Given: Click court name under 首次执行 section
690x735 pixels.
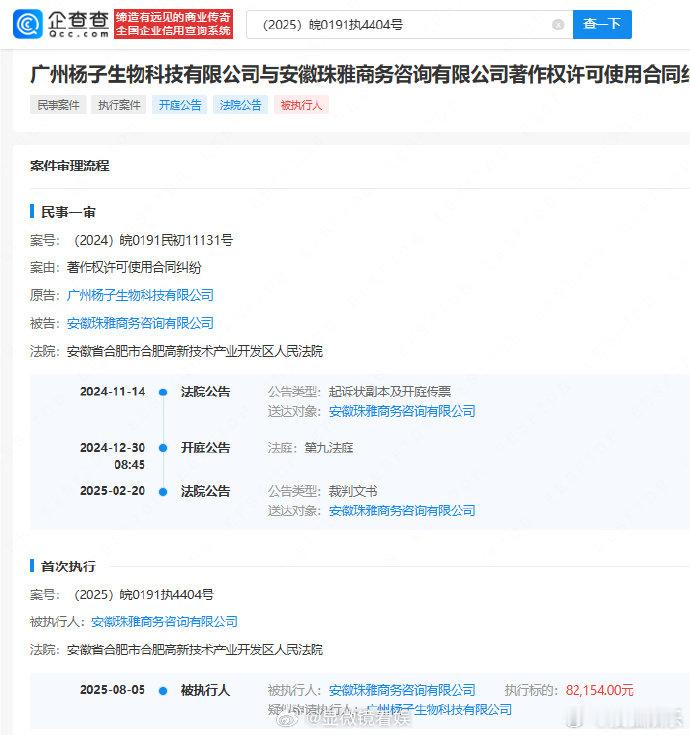Looking at the screenshot, I should click(x=195, y=650).
